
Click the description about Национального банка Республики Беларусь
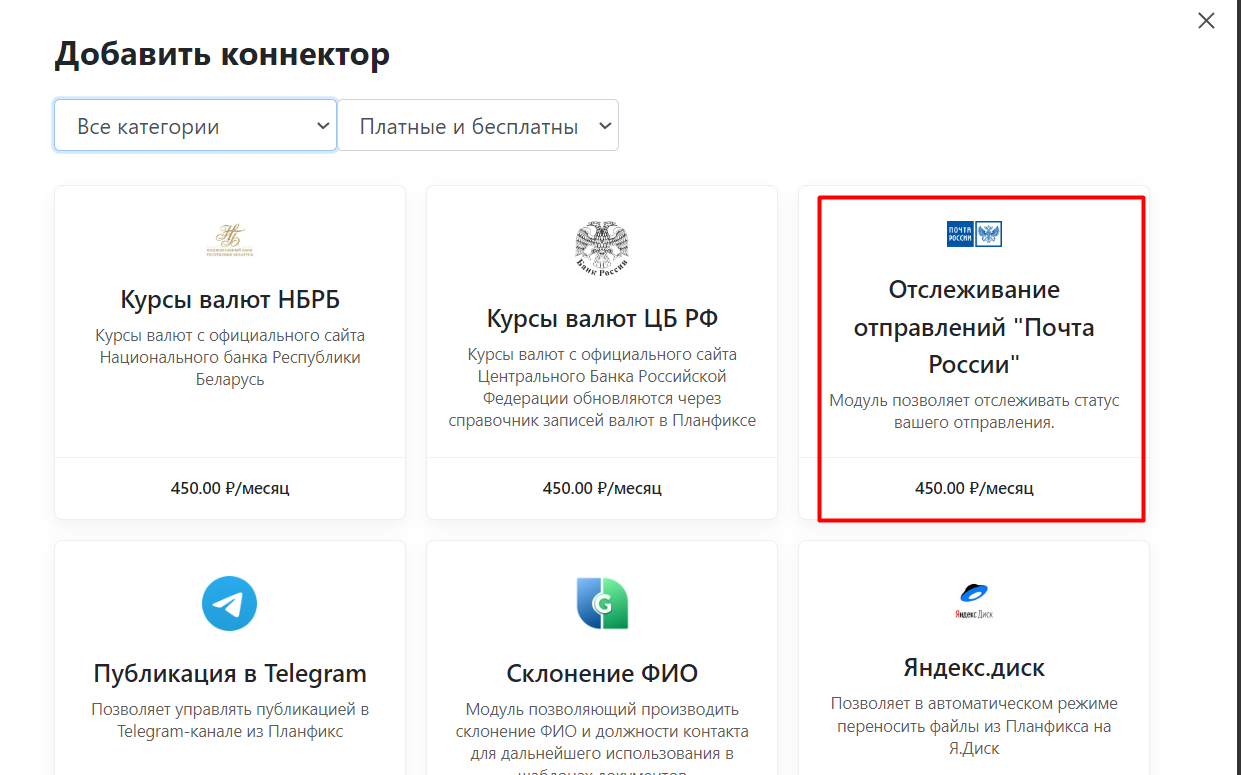point(230,357)
